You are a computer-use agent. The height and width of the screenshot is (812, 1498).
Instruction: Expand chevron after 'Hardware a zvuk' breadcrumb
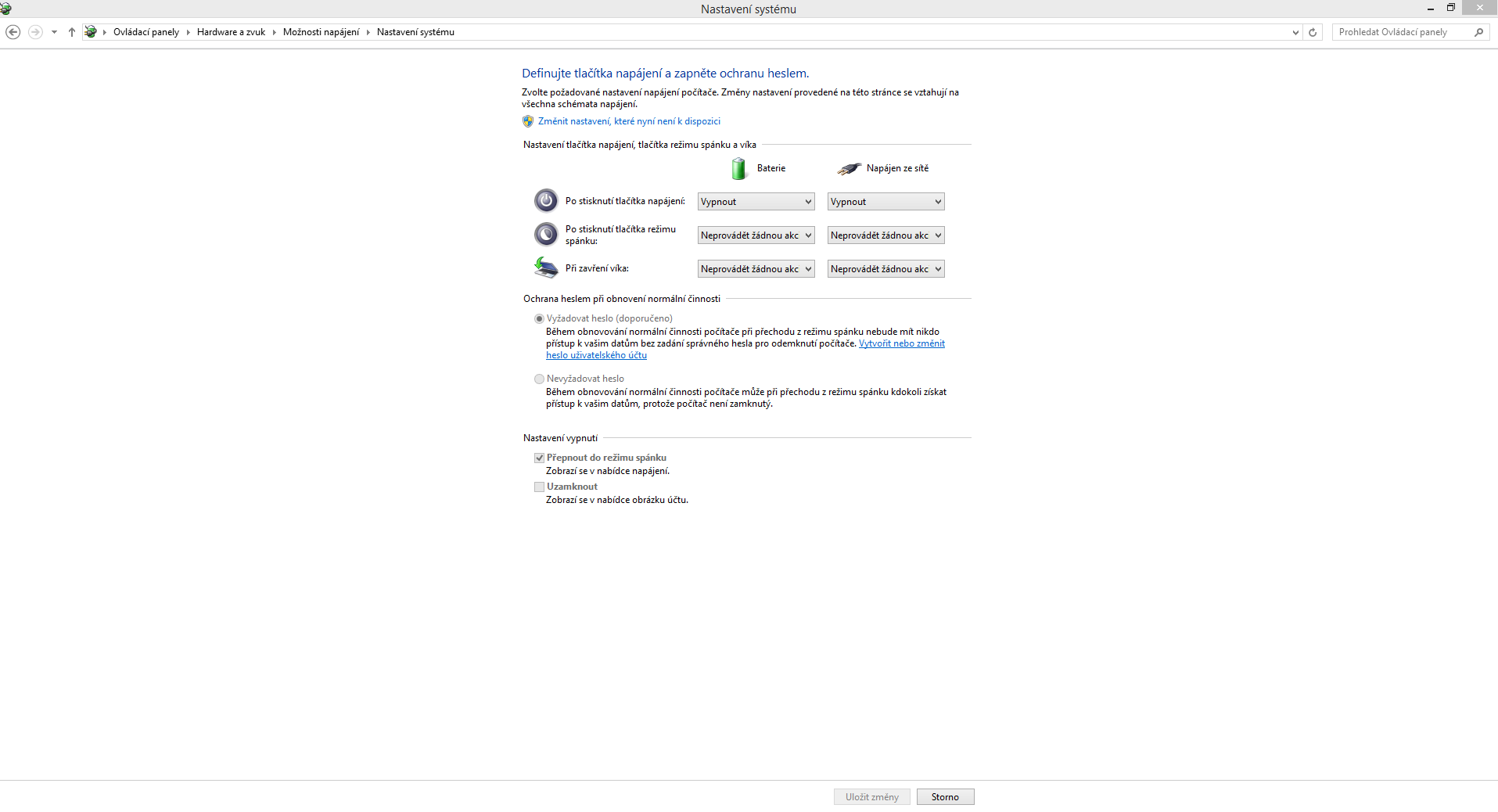(x=275, y=32)
